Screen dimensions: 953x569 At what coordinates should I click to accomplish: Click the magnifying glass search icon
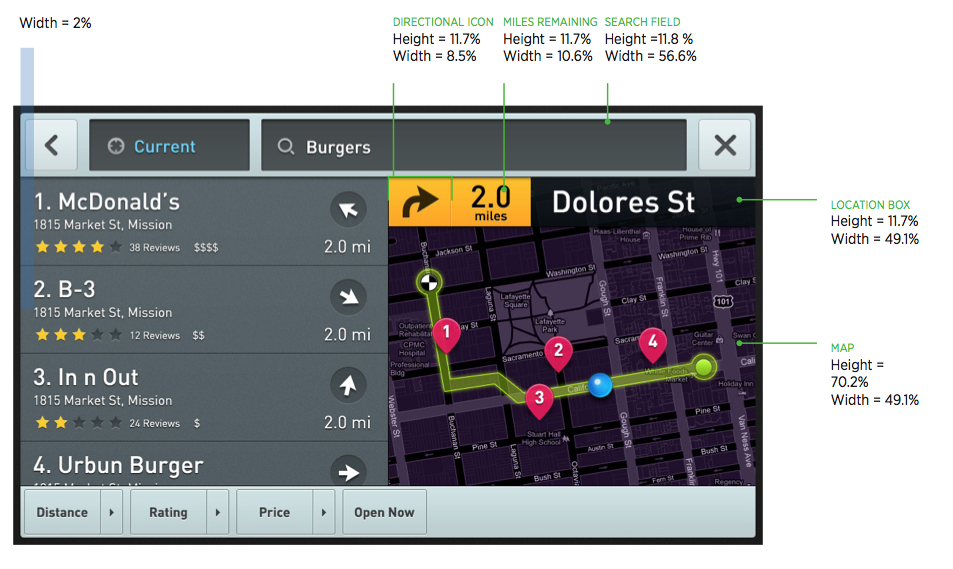click(x=286, y=147)
